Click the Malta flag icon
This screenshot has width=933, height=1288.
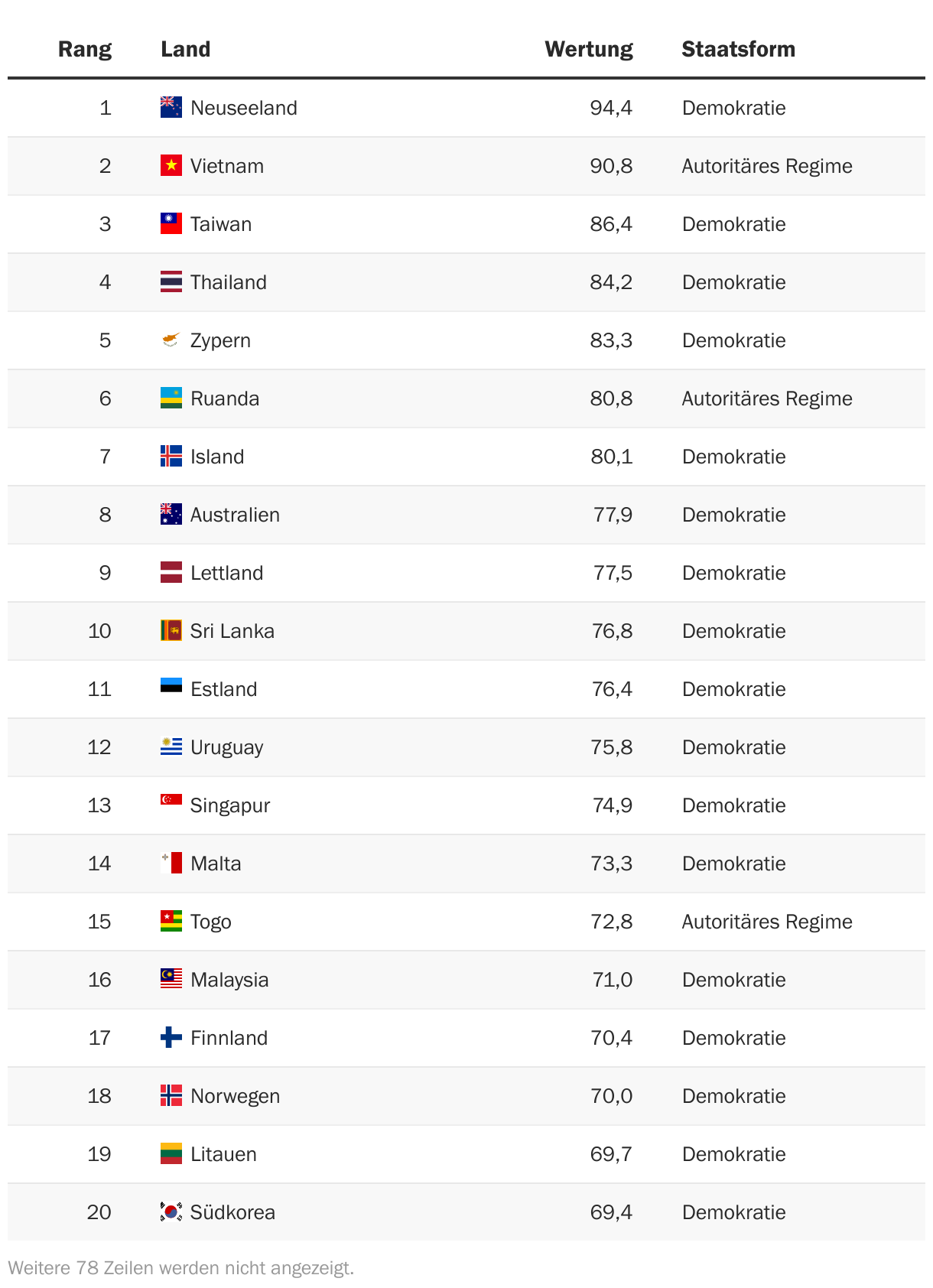[x=171, y=864]
